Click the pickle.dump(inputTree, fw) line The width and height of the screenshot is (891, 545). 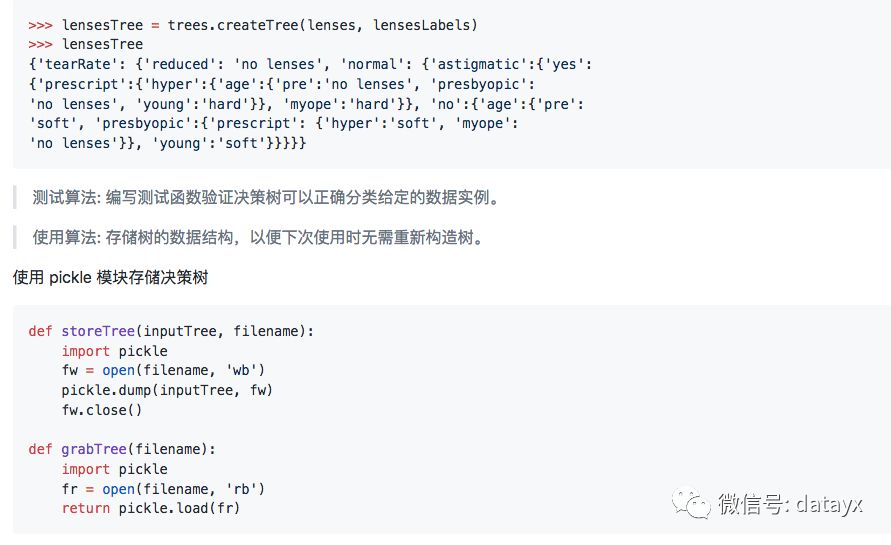coord(167,390)
